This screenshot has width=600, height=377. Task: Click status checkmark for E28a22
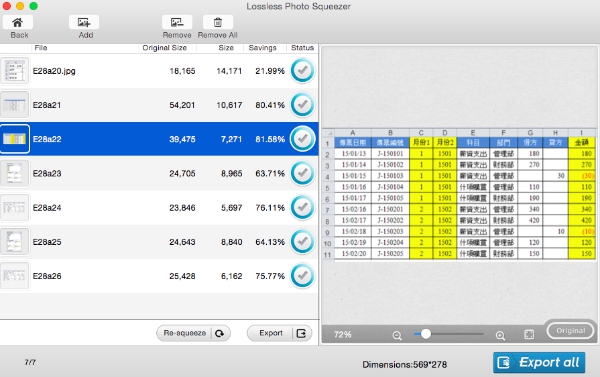click(302, 139)
